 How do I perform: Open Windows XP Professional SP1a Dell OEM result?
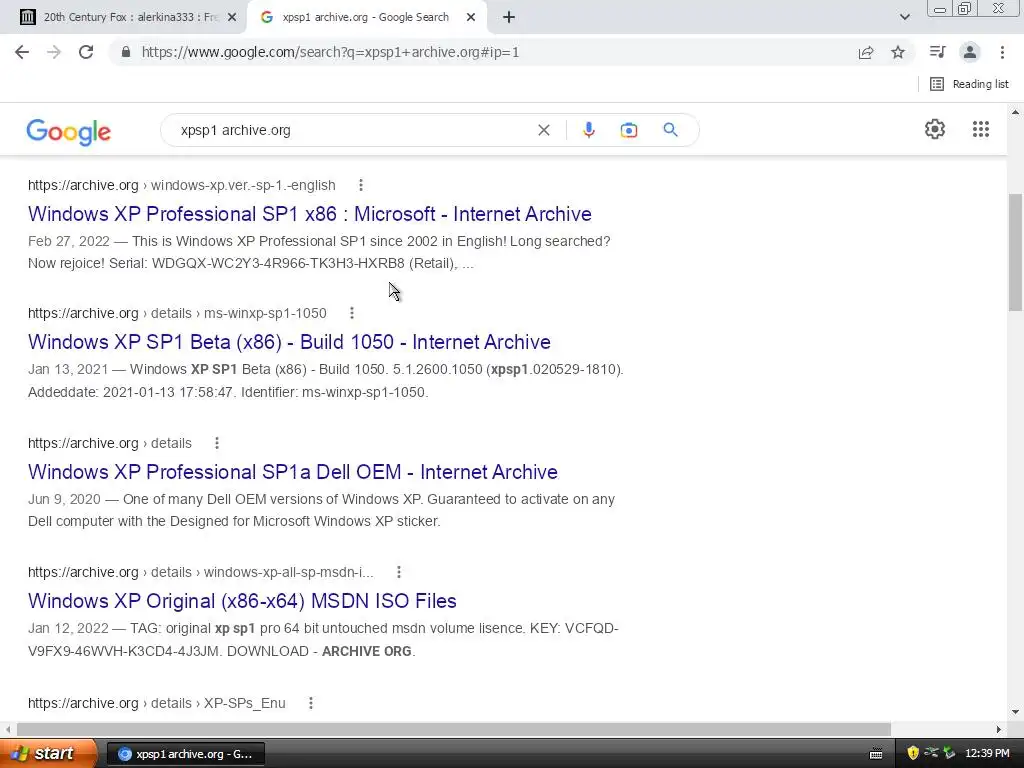293,472
